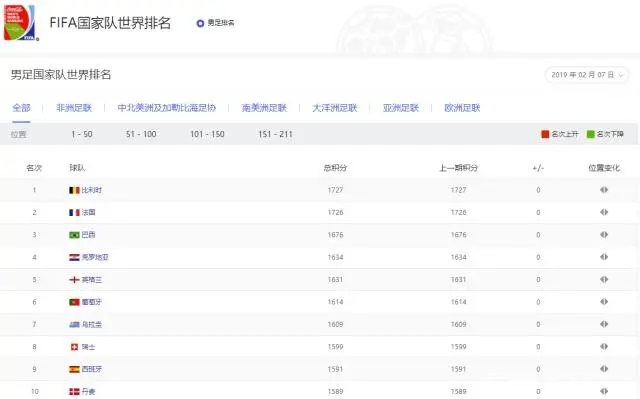Click the Switzerland flag icon
Viewport: 640px width, 399px height.
(74, 347)
